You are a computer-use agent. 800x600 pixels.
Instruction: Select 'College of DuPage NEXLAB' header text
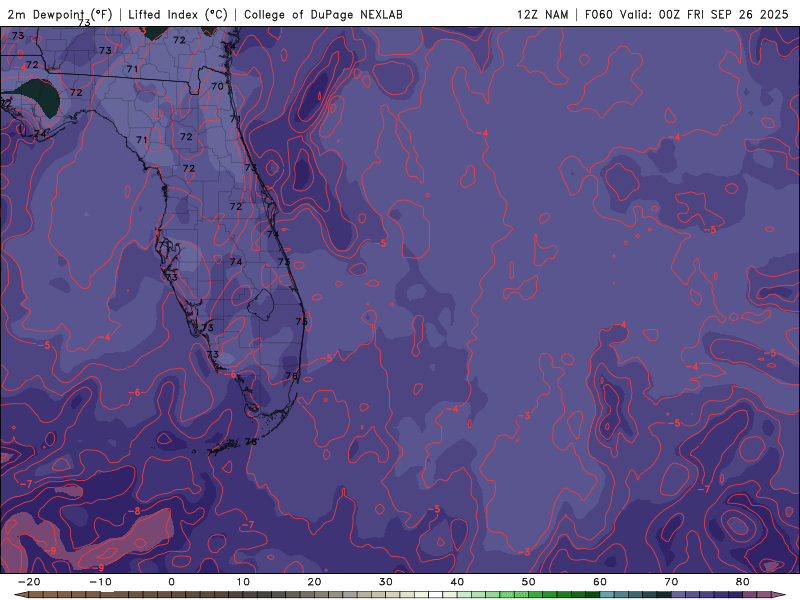[323, 14]
